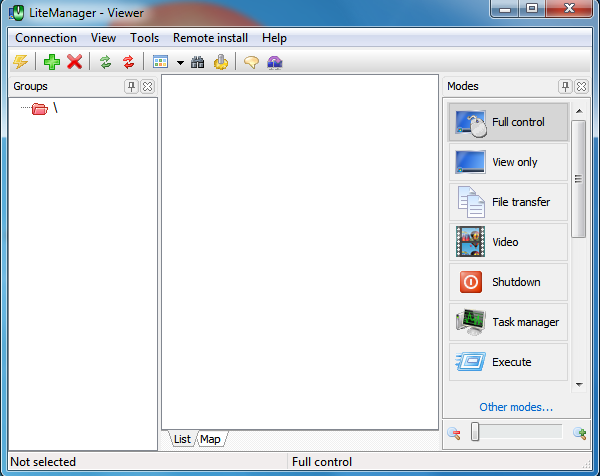Switch to the Map tab
Viewport: 600px width, 476px height.
tap(210, 439)
